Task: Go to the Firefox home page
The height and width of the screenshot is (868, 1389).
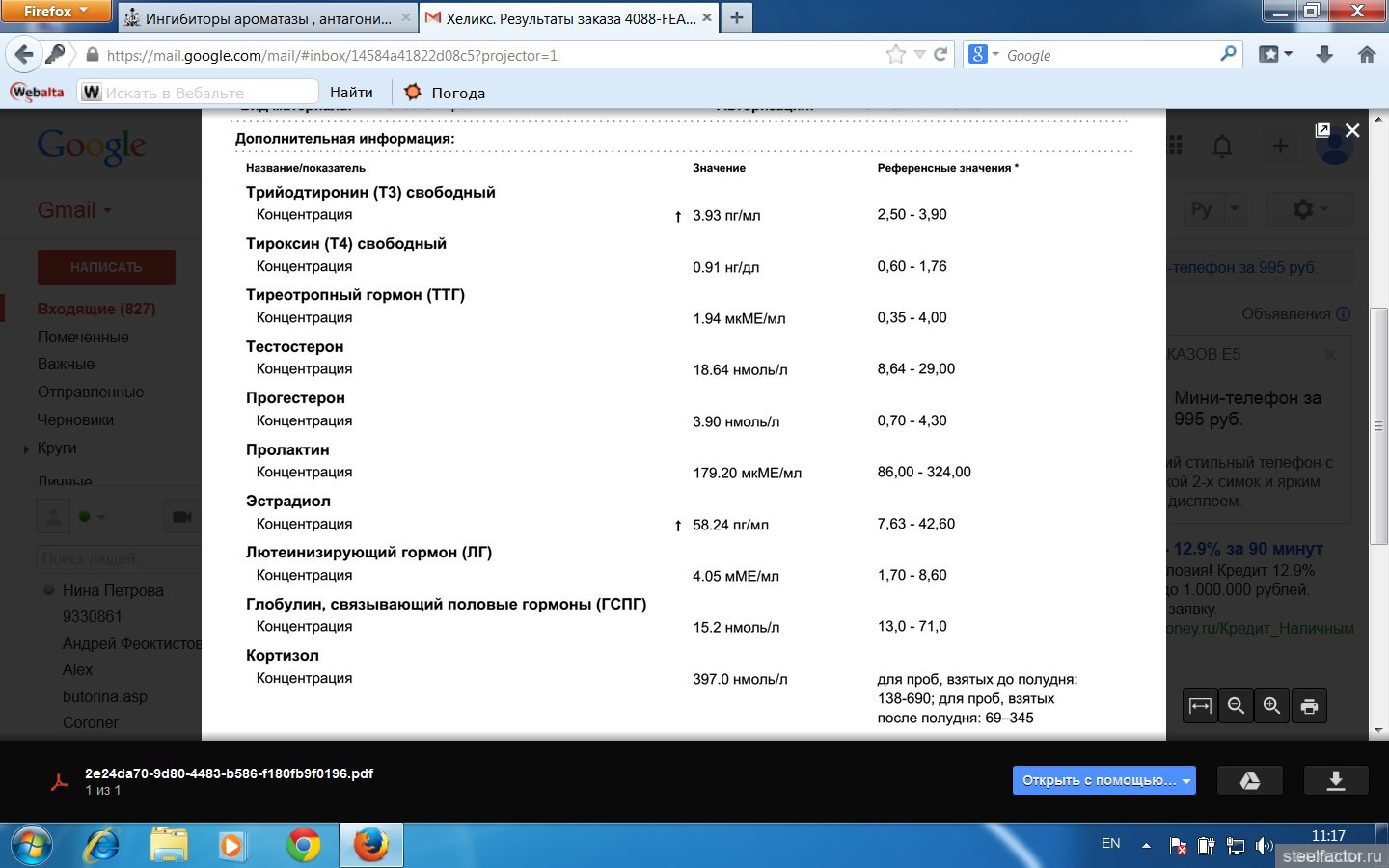Action: coord(1366,55)
